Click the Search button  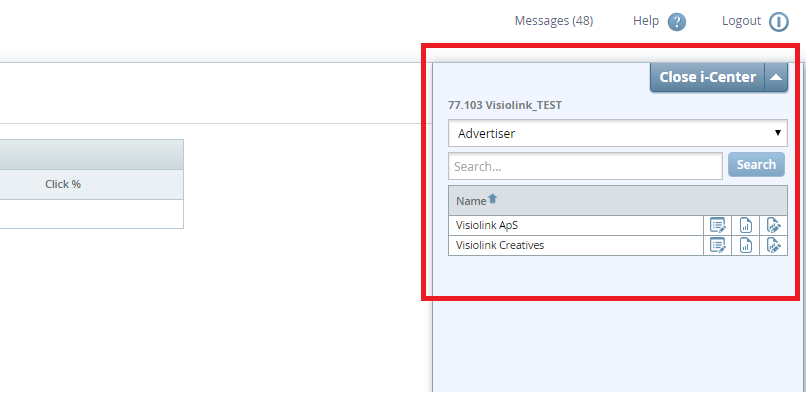click(756, 165)
